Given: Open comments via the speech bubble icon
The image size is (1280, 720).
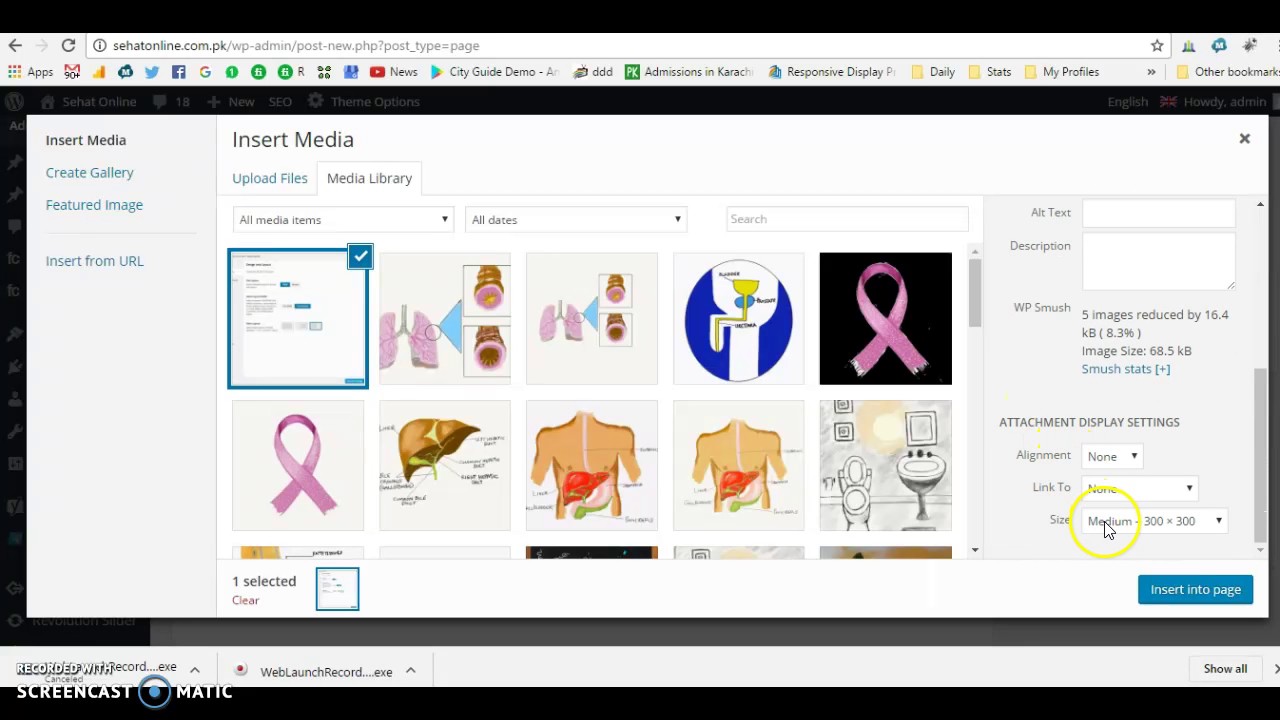Looking at the screenshot, I should tap(159, 101).
